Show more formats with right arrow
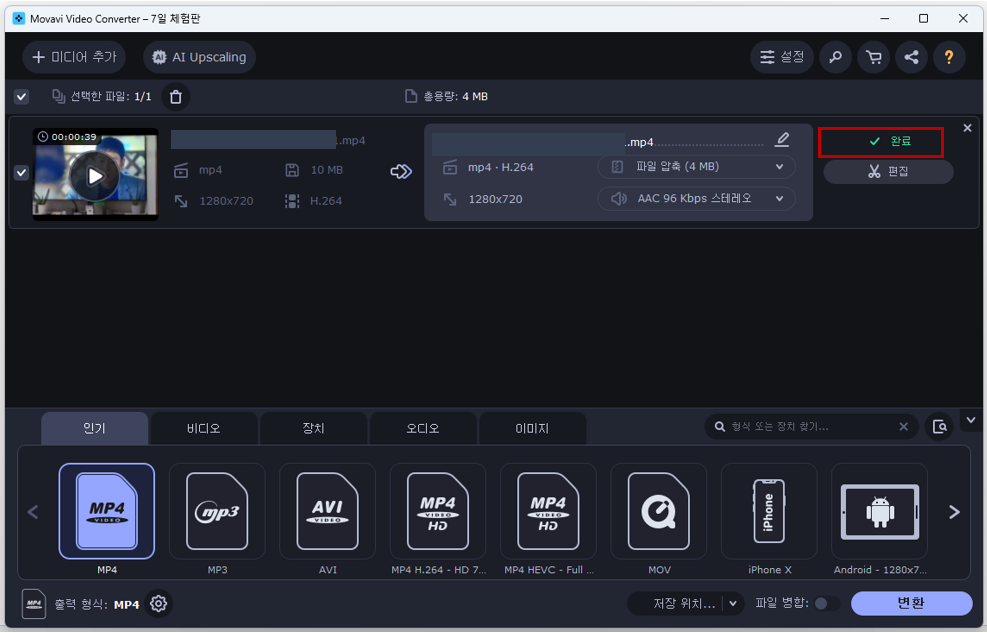 pyautogui.click(x=954, y=512)
